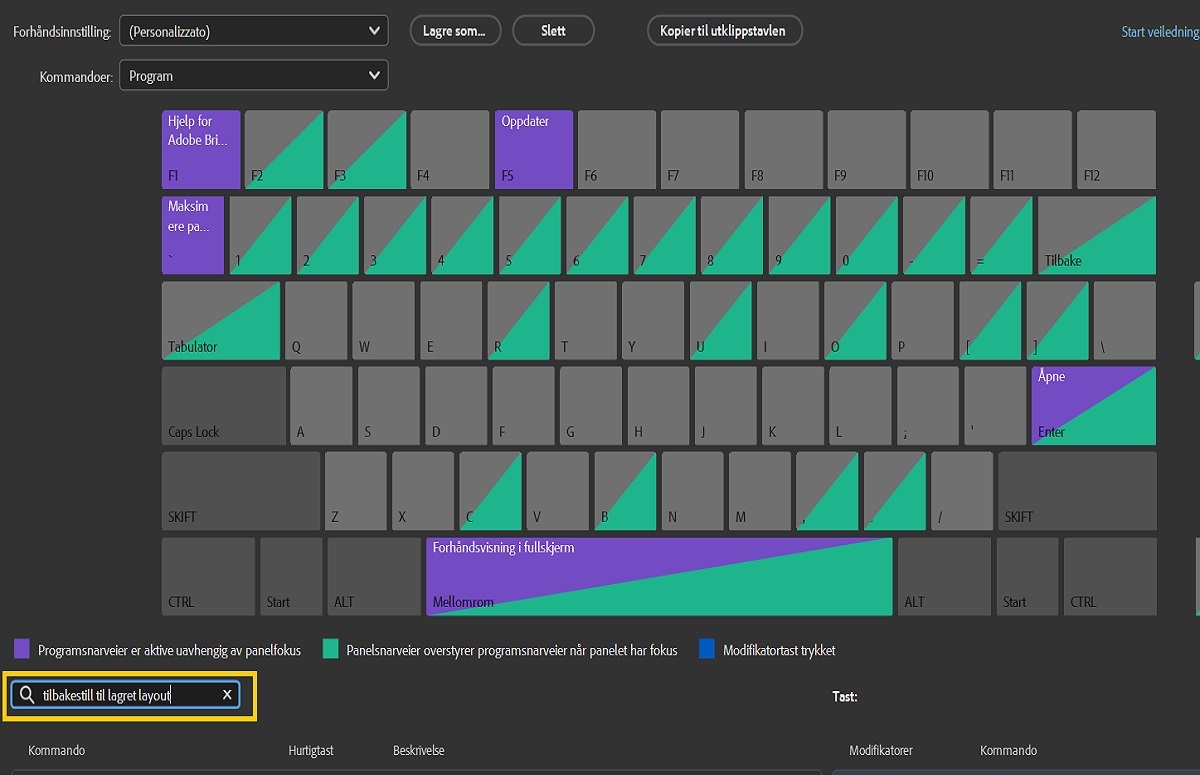Click the Tabulator key on the virtual keyboard
This screenshot has height=775, width=1200.
[220, 320]
